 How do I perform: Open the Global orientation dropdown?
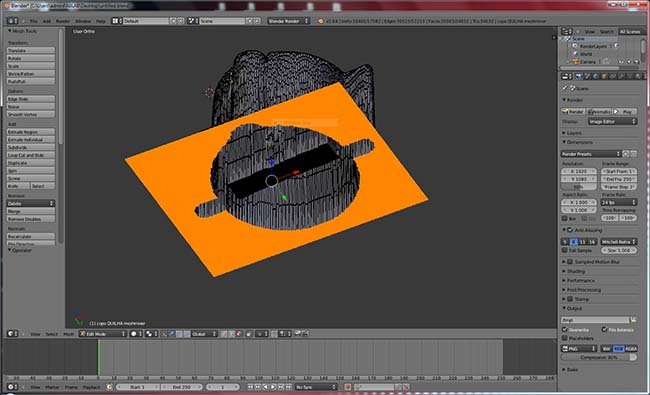pos(204,334)
